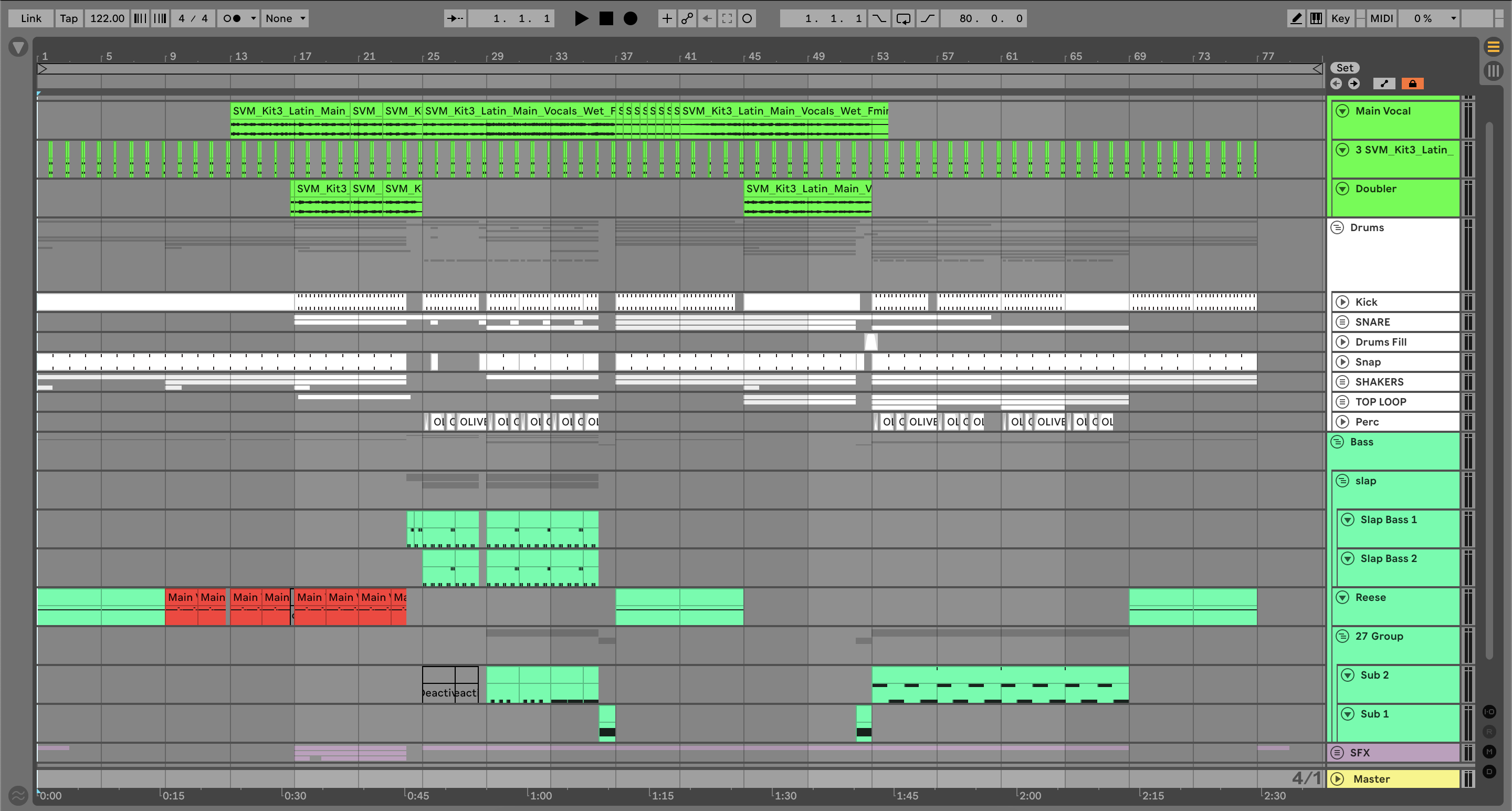Screen dimensions: 1512x811
Task: Fold the Sub 2 track arrow
Action: point(1348,675)
